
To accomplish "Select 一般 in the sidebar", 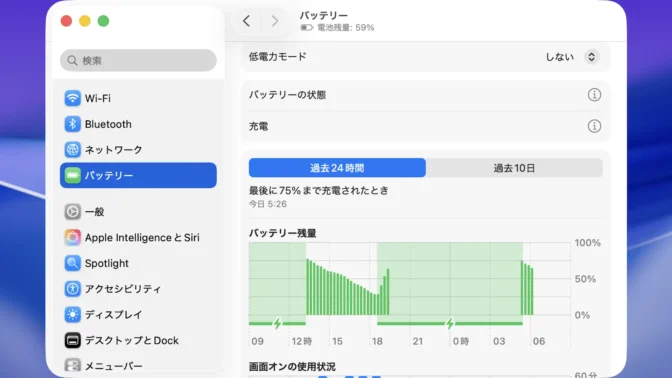I will click(x=95, y=212).
